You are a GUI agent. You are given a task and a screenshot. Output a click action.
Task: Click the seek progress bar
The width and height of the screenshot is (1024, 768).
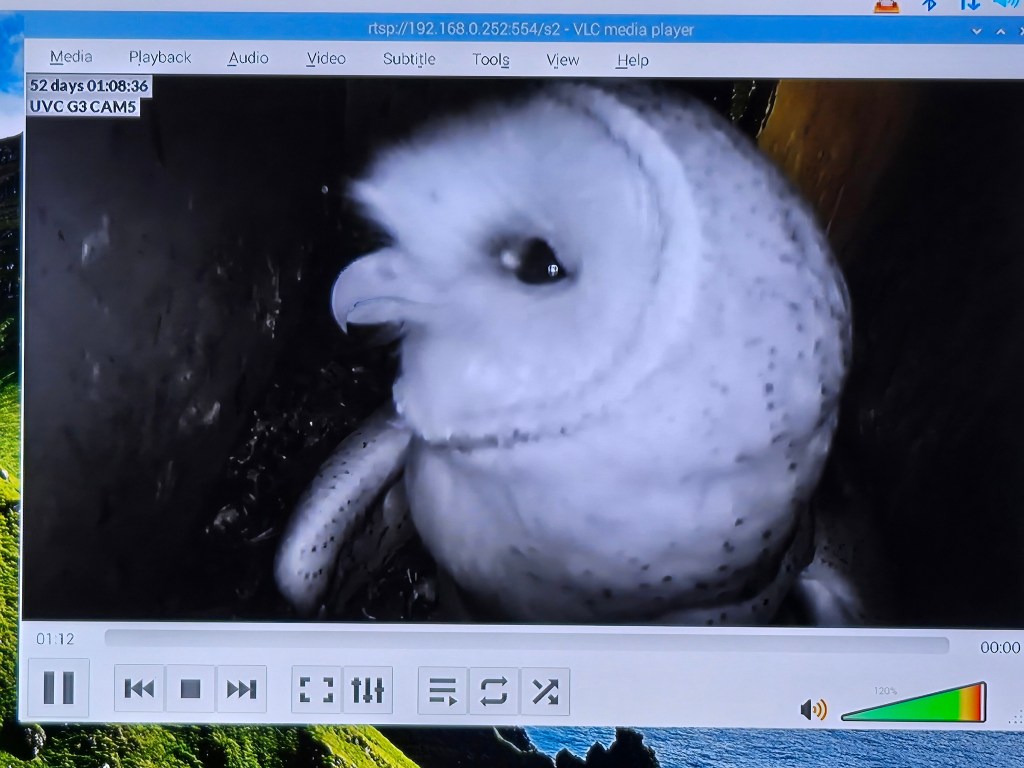tap(526, 641)
